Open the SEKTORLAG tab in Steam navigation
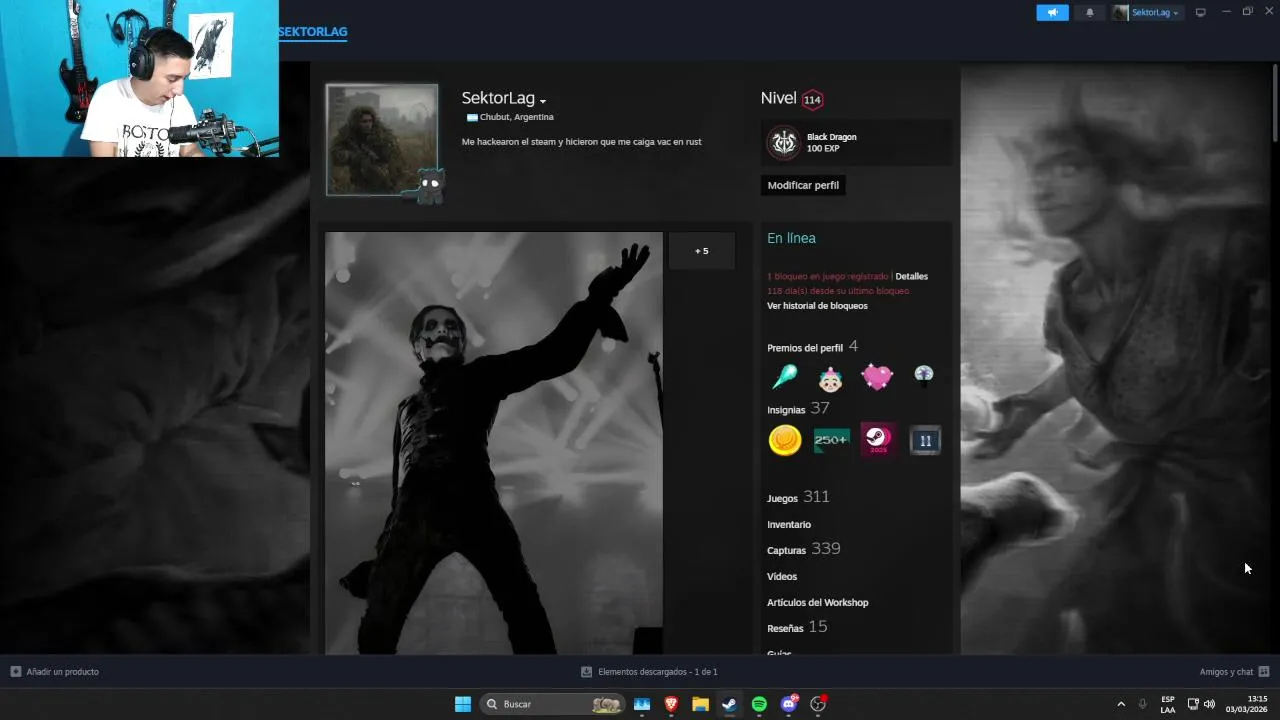 click(312, 32)
